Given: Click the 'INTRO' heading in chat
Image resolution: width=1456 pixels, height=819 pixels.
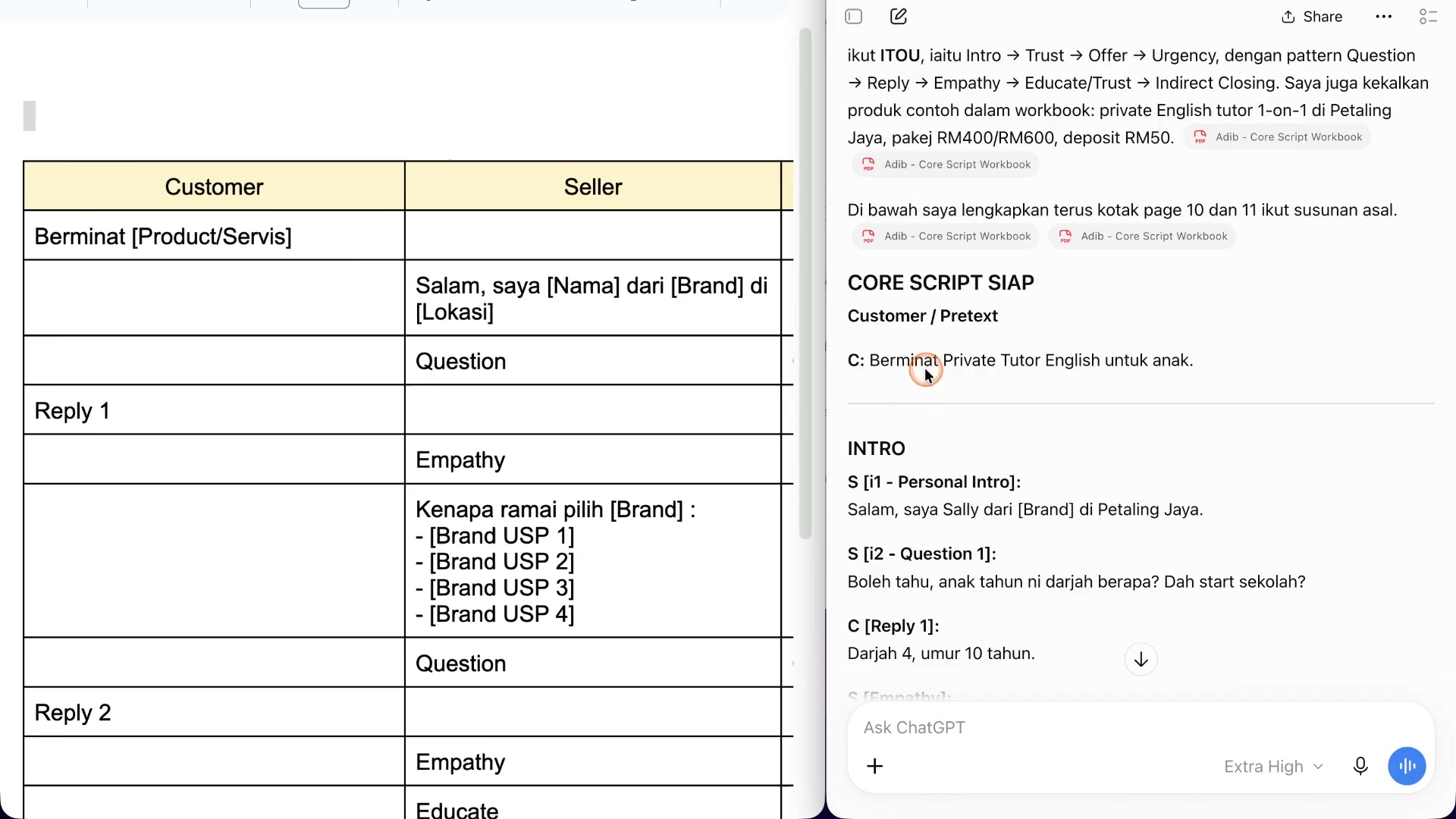Looking at the screenshot, I should coord(876,449).
